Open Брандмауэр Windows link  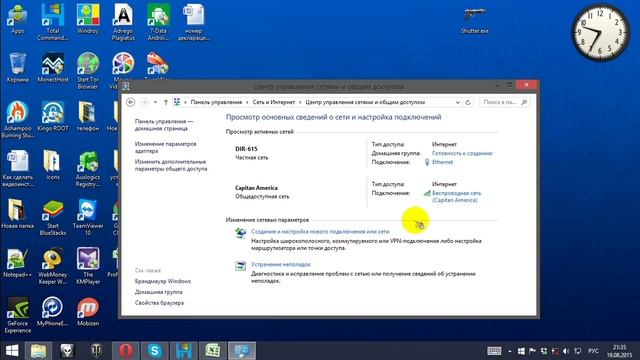click(162, 281)
